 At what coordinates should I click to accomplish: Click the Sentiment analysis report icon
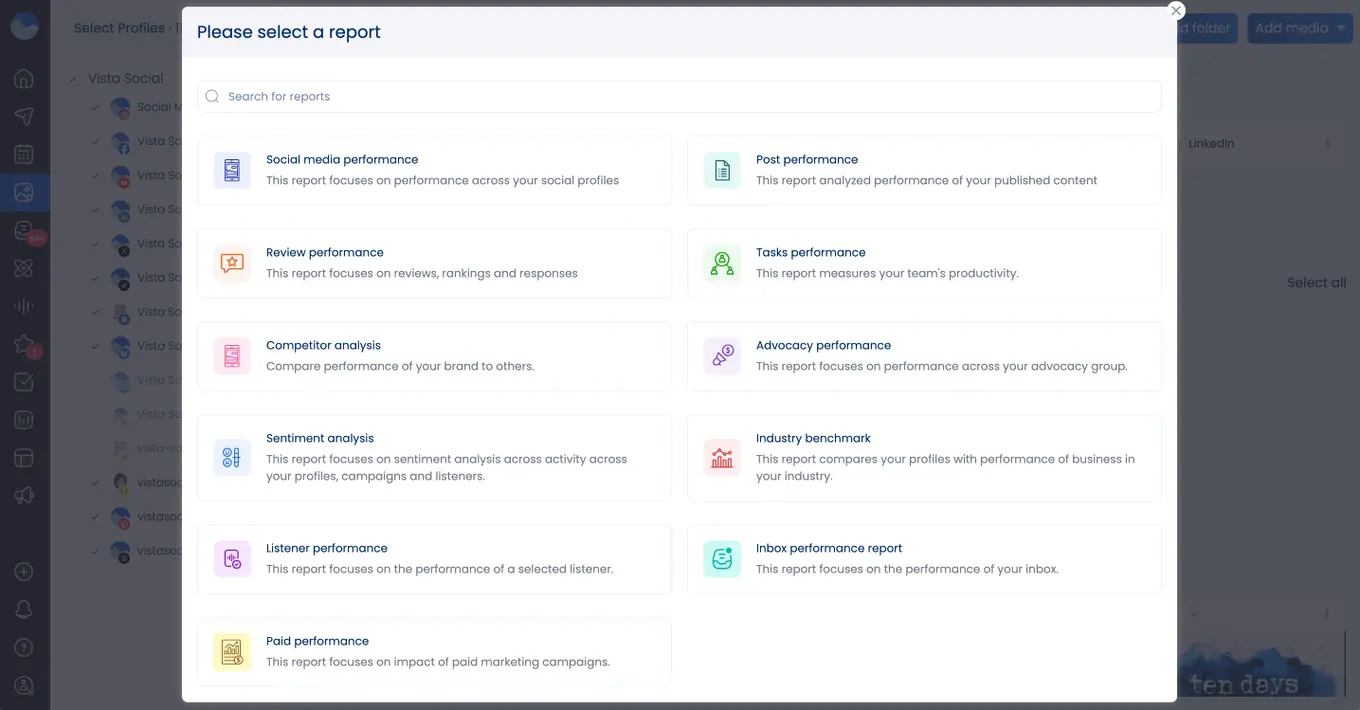pyautogui.click(x=232, y=458)
